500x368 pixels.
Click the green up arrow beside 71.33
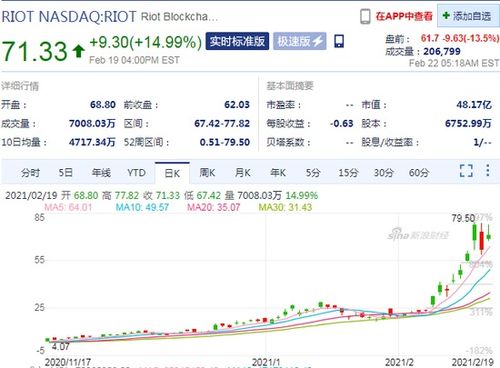78,51
